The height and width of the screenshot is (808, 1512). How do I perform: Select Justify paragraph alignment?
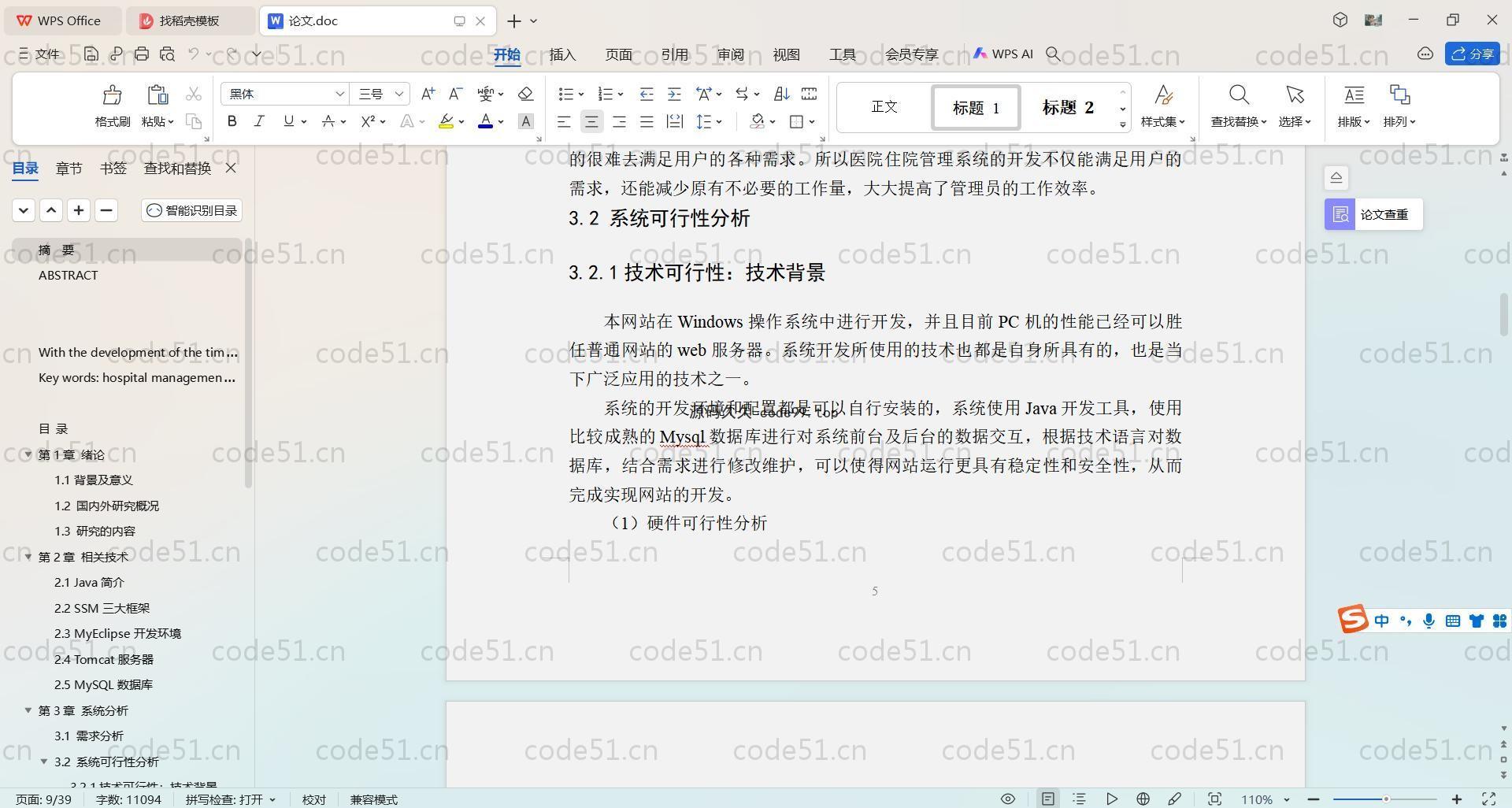647,121
